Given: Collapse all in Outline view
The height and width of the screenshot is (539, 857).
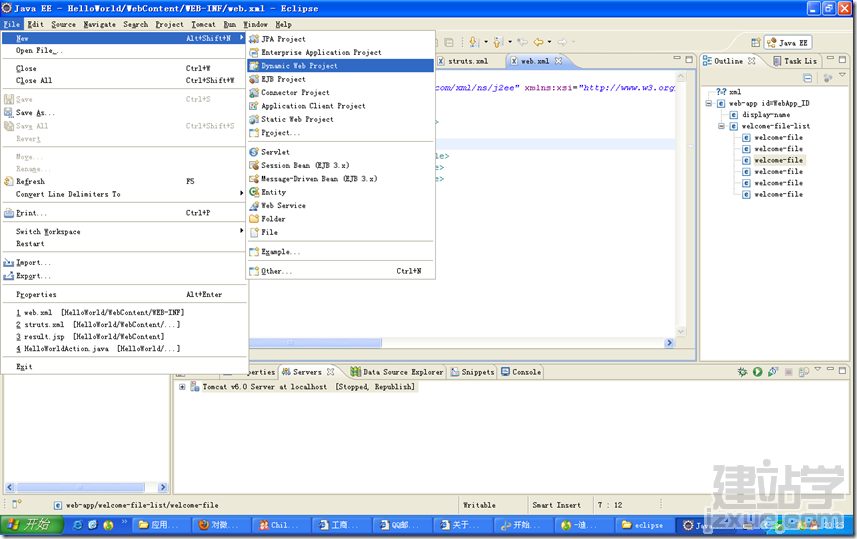Looking at the screenshot, I should [x=807, y=78].
